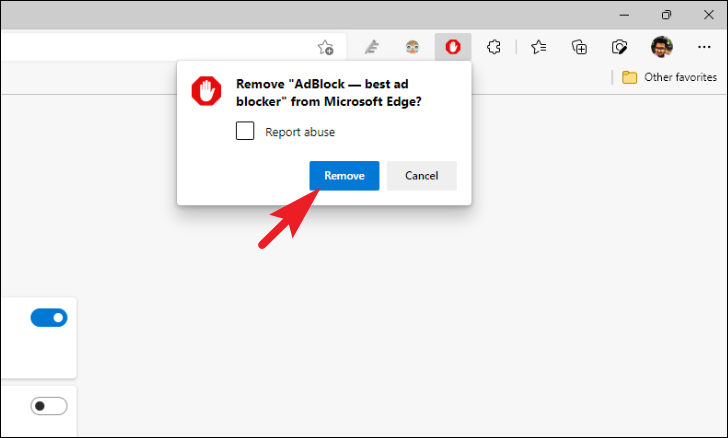728x438 pixels.
Task: Add this page to favorites star
Action: [x=325, y=47]
